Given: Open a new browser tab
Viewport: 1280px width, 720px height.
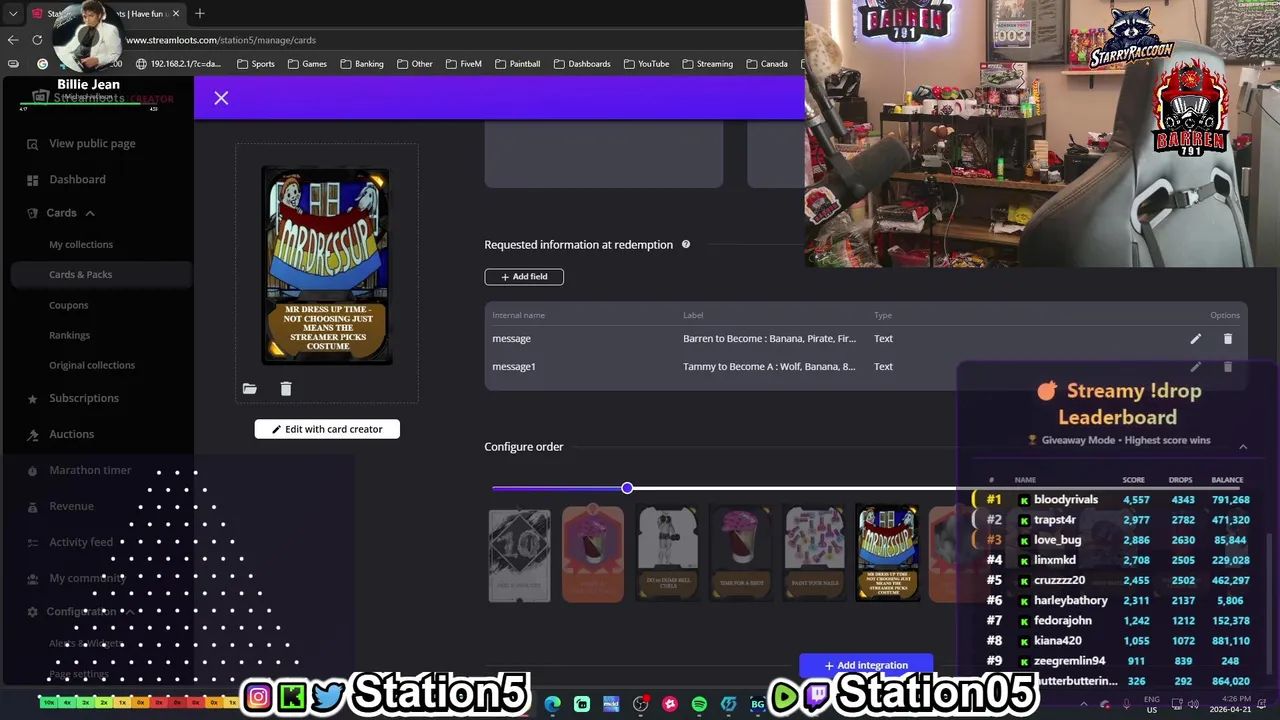Looking at the screenshot, I should click(x=200, y=13).
